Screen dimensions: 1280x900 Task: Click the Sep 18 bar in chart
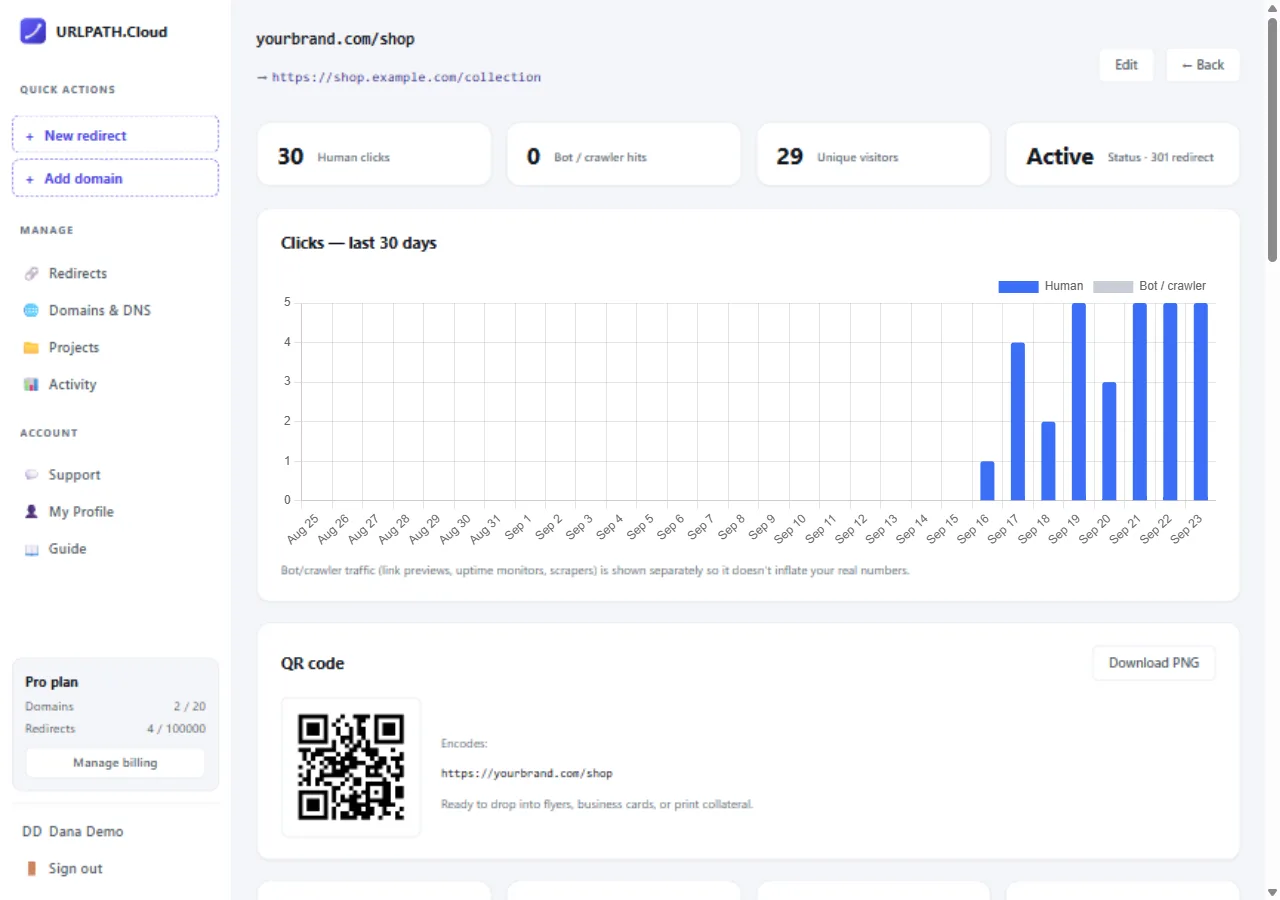point(1048,461)
